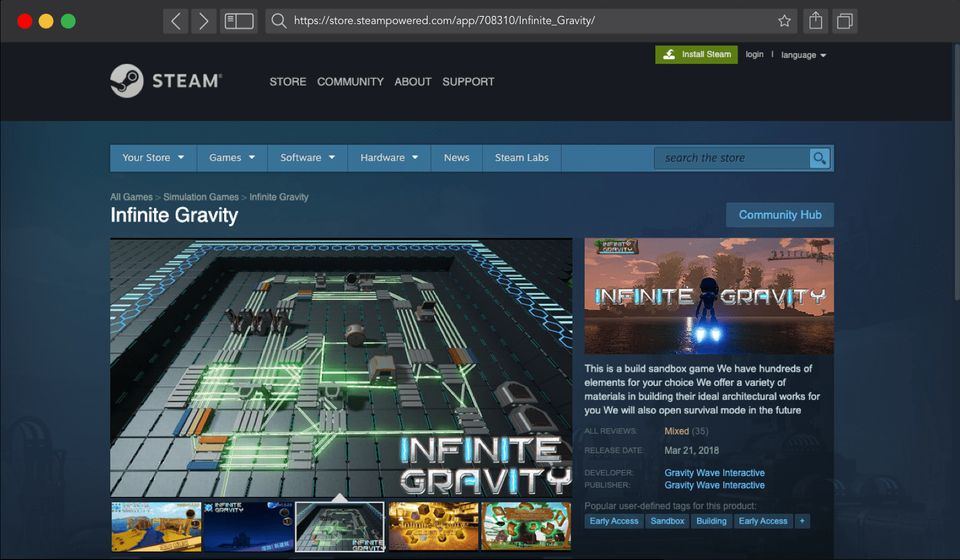Image resolution: width=960 pixels, height=560 pixels.
Task: Select the first yellow screenshot thumbnail
Action: click(x=156, y=526)
